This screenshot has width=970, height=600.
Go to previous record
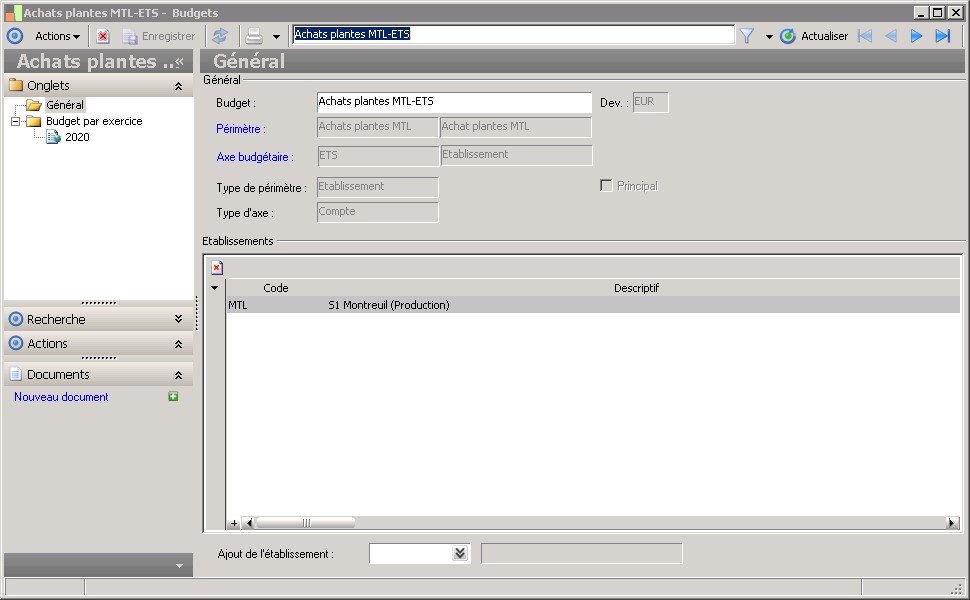tap(891, 36)
